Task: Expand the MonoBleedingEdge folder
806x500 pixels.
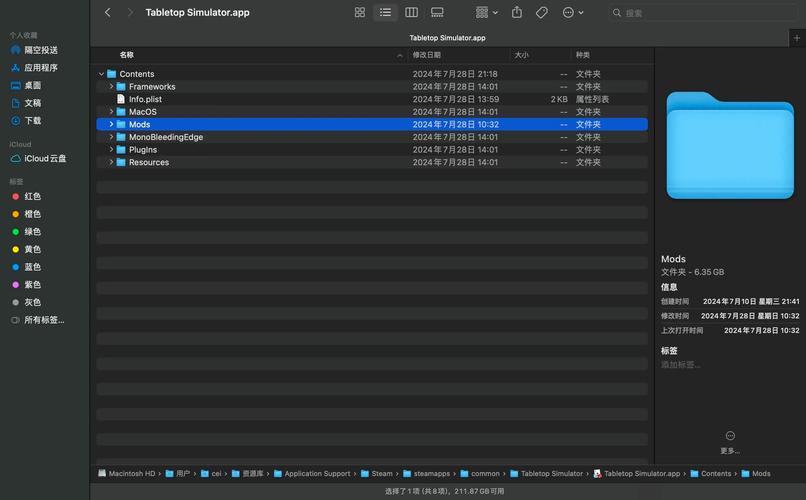Action: [x=111, y=137]
